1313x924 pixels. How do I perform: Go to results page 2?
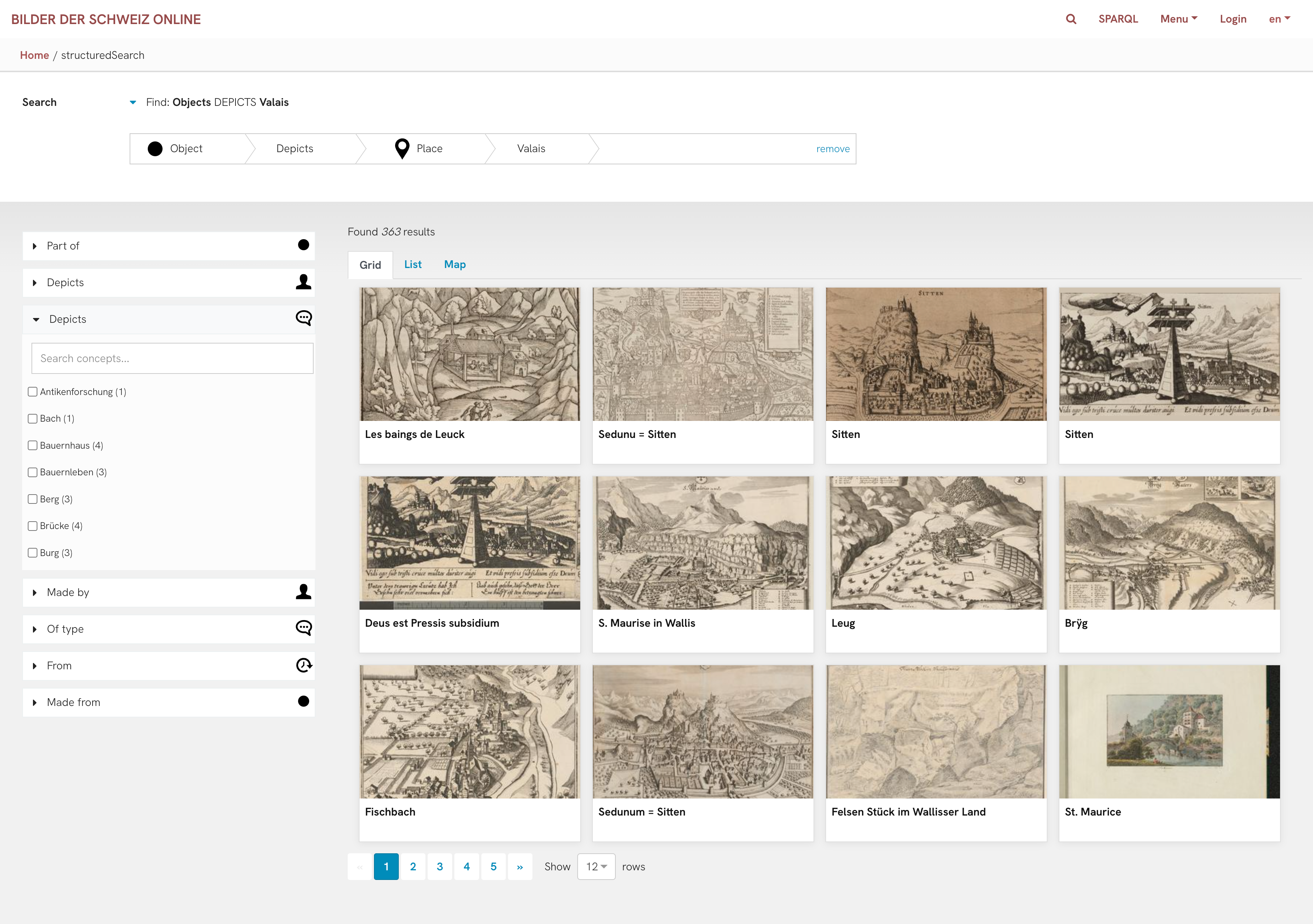click(x=413, y=867)
